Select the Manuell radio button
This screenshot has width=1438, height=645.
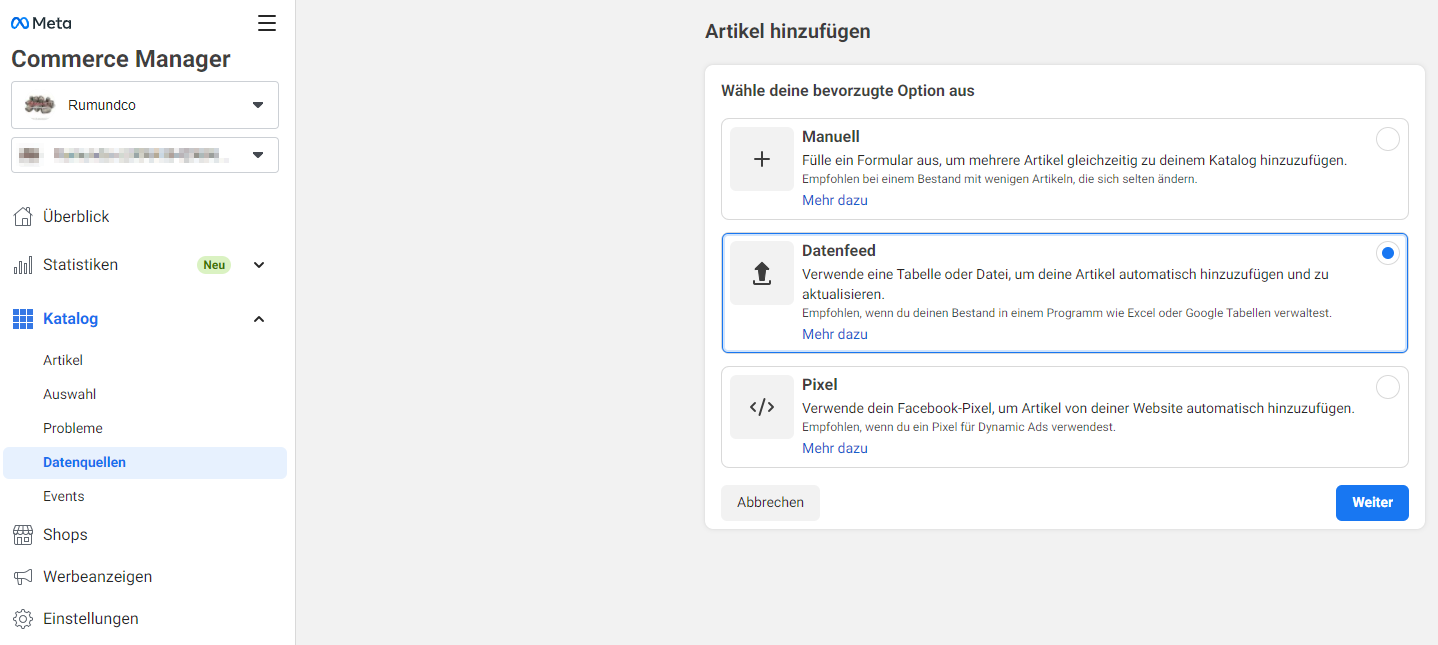(x=1387, y=139)
